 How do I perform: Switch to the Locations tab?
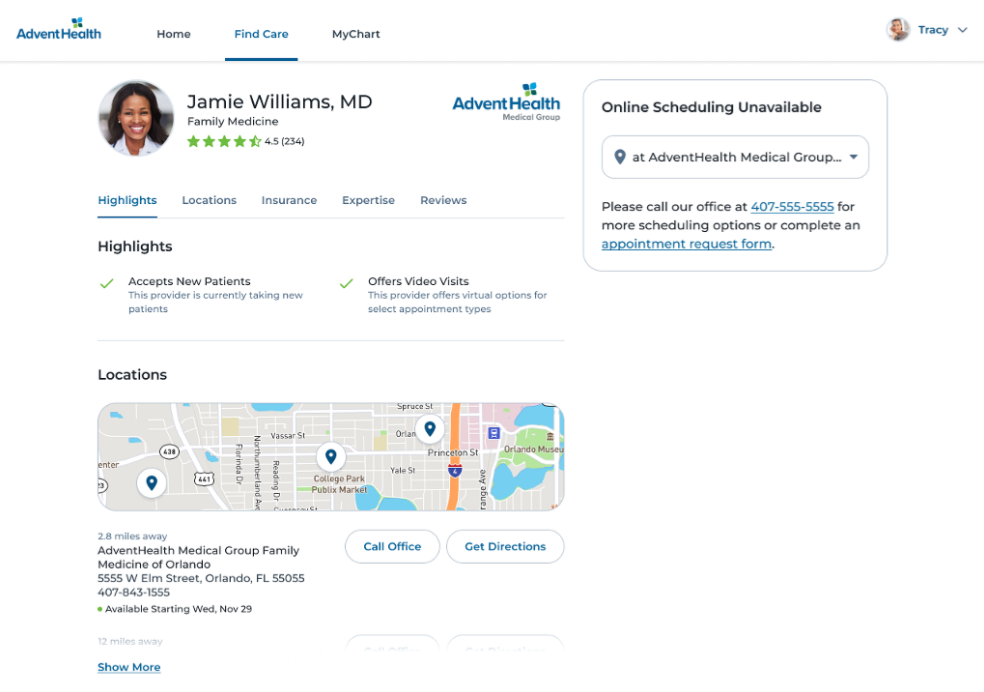pos(209,200)
